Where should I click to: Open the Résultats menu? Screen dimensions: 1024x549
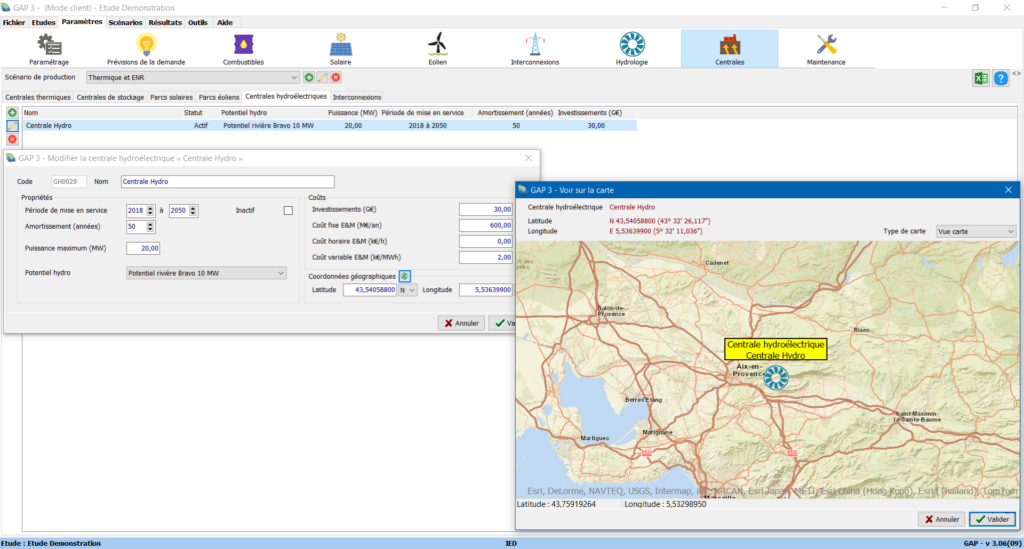tap(165, 21)
